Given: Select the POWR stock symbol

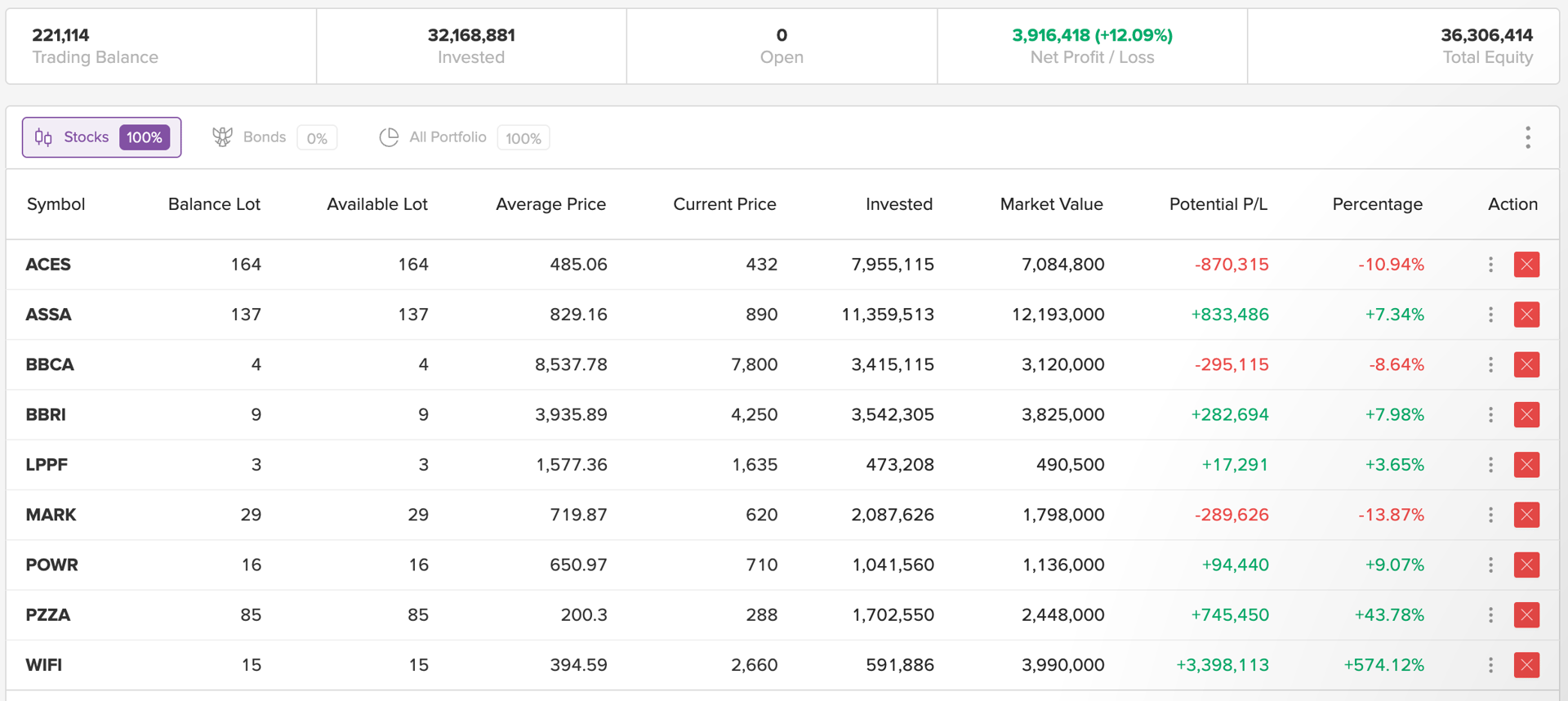Looking at the screenshot, I should (x=51, y=565).
